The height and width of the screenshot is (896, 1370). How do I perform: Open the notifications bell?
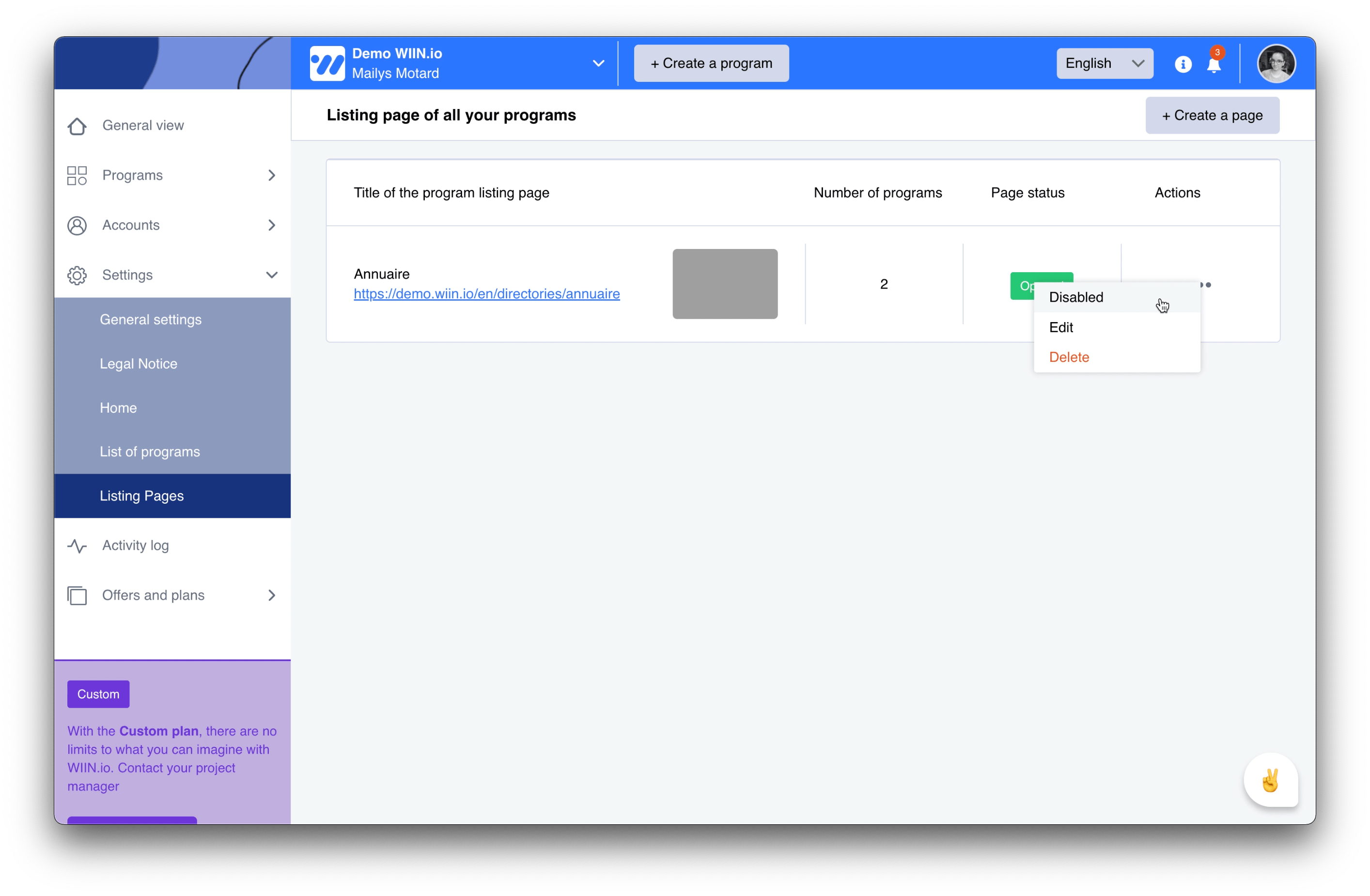[x=1214, y=64]
